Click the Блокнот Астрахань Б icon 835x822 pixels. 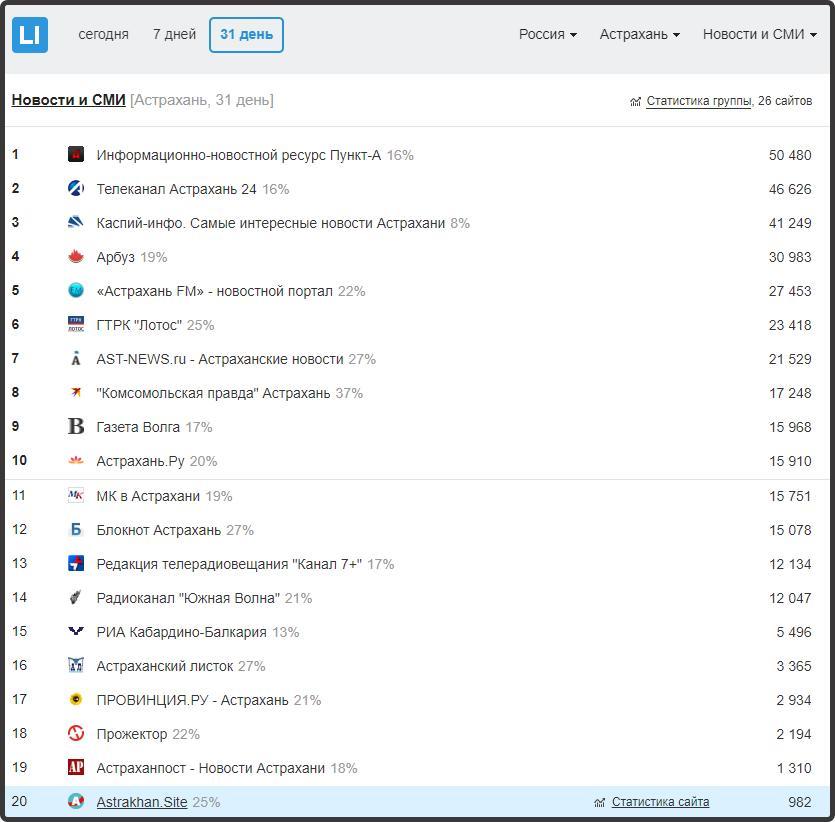tap(76, 530)
